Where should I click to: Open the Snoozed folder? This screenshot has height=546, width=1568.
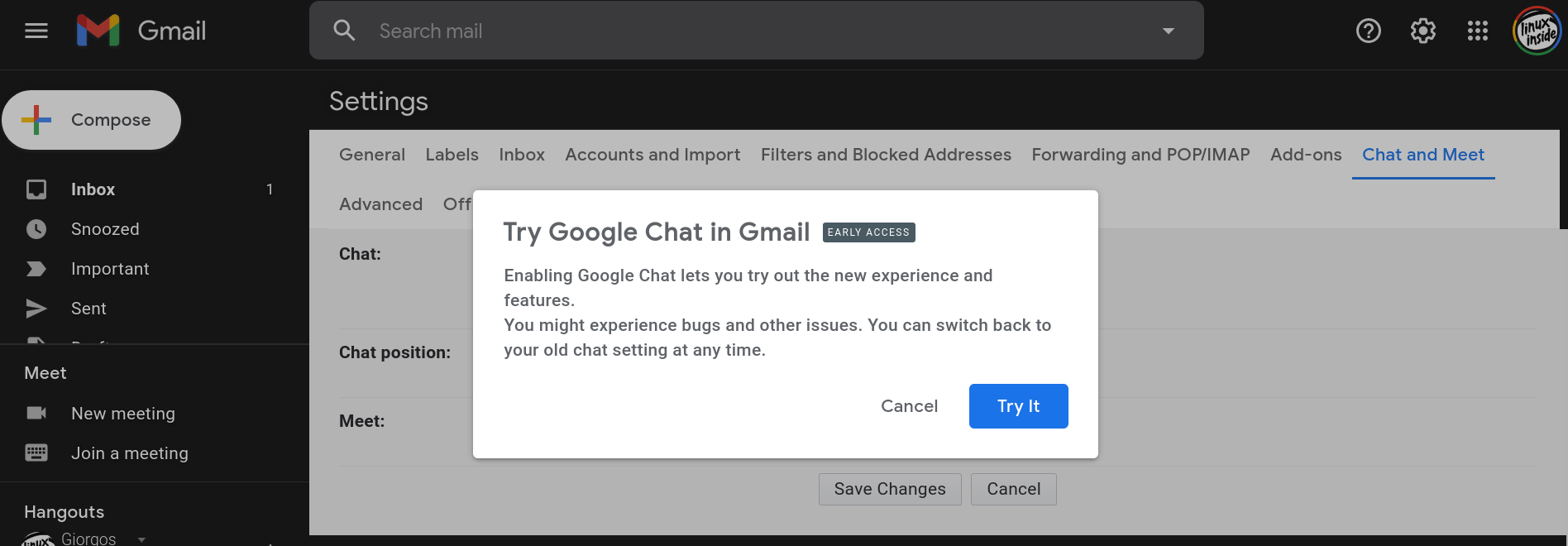pyautogui.click(x=105, y=229)
